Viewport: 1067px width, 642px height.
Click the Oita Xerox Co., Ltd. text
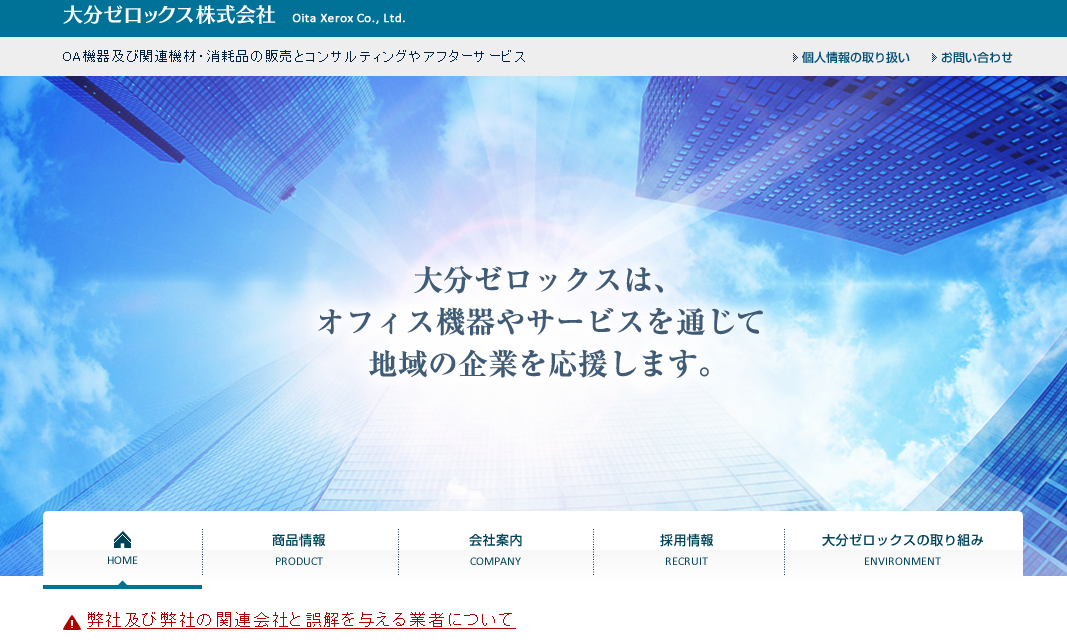click(x=348, y=18)
